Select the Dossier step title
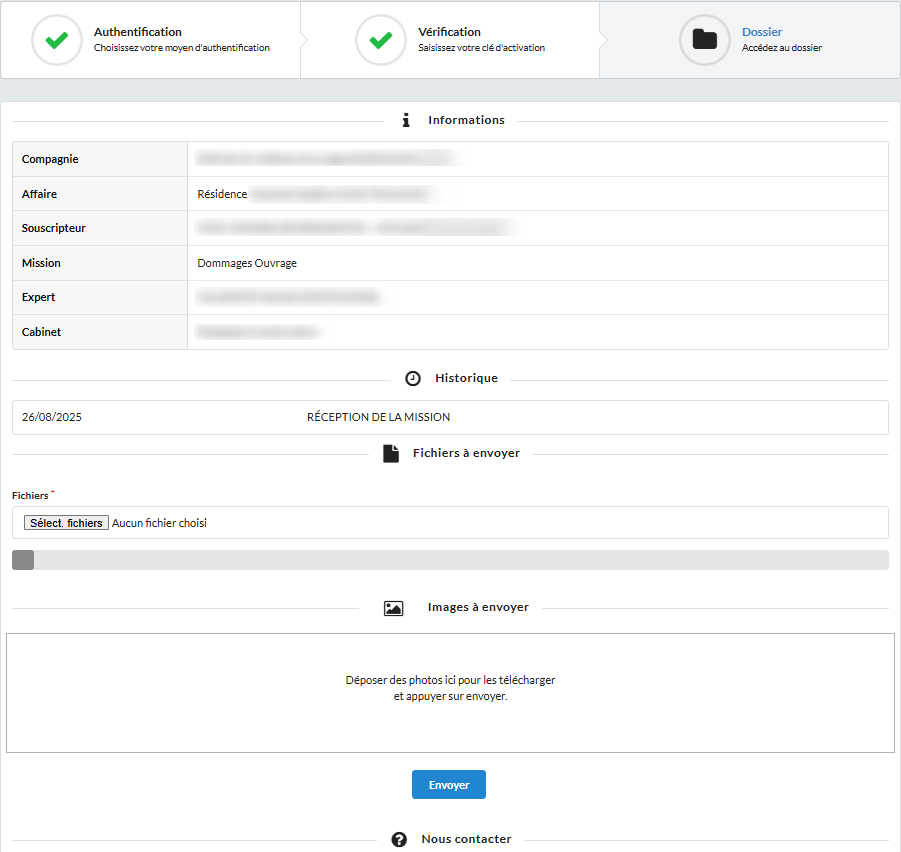 [762, 32]
